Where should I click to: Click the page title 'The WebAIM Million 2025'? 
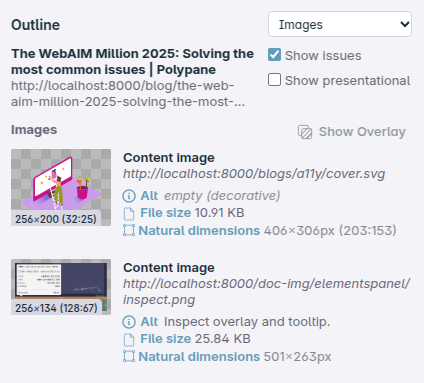132,62
